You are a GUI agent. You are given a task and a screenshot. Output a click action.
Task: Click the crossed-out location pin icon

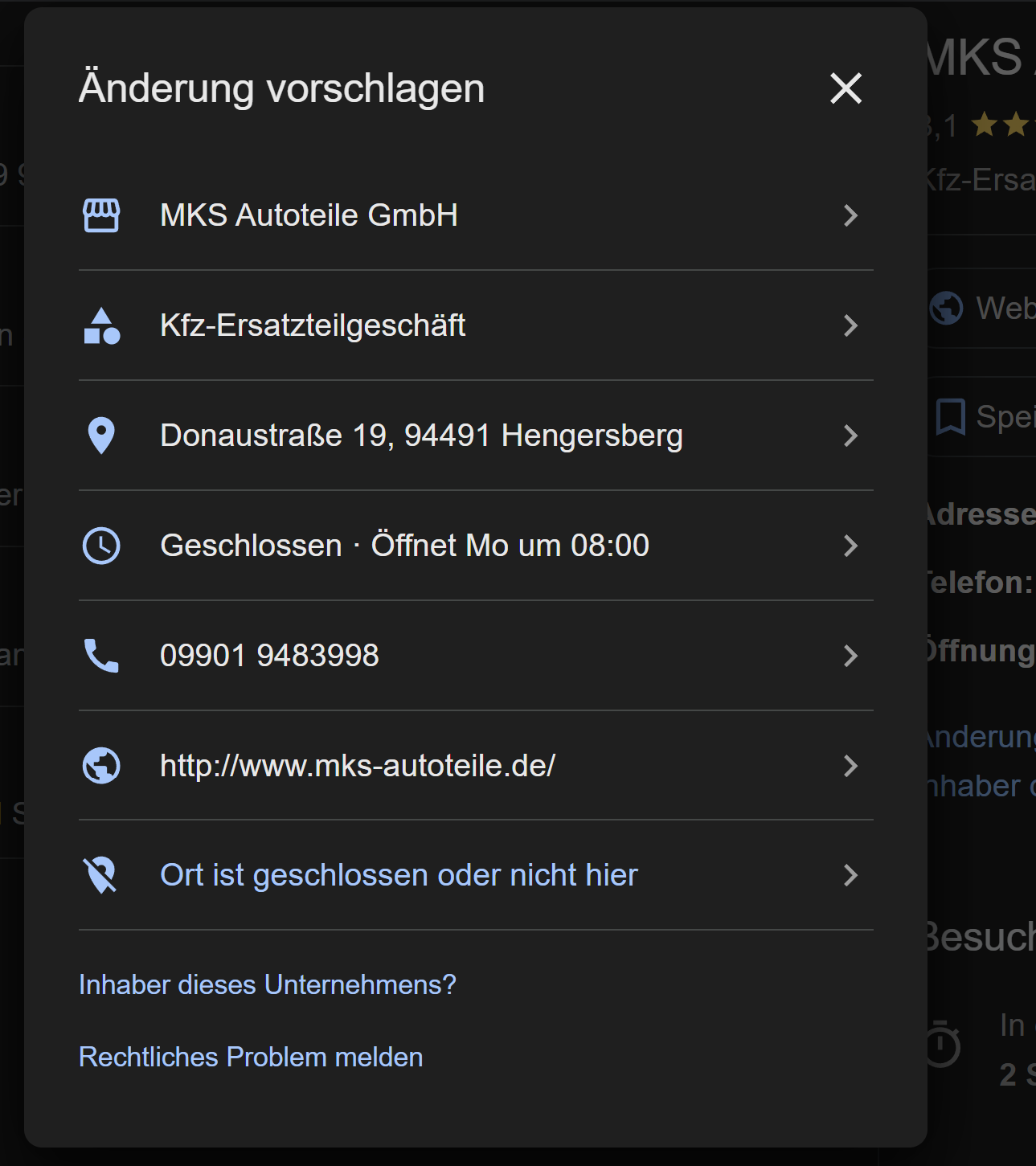click(101, 875)
